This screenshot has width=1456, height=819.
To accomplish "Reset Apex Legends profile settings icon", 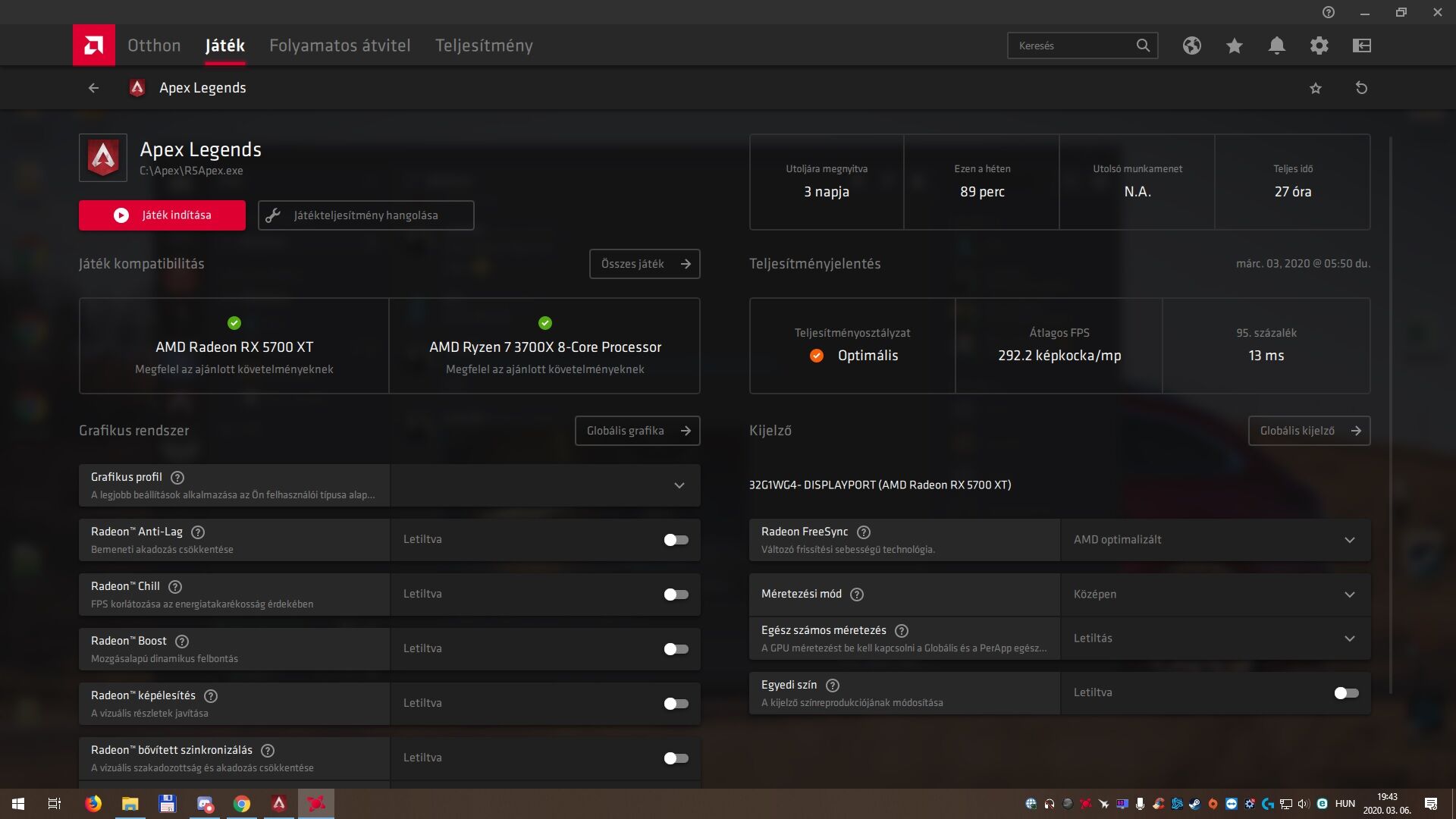I will click(1362, 88).
